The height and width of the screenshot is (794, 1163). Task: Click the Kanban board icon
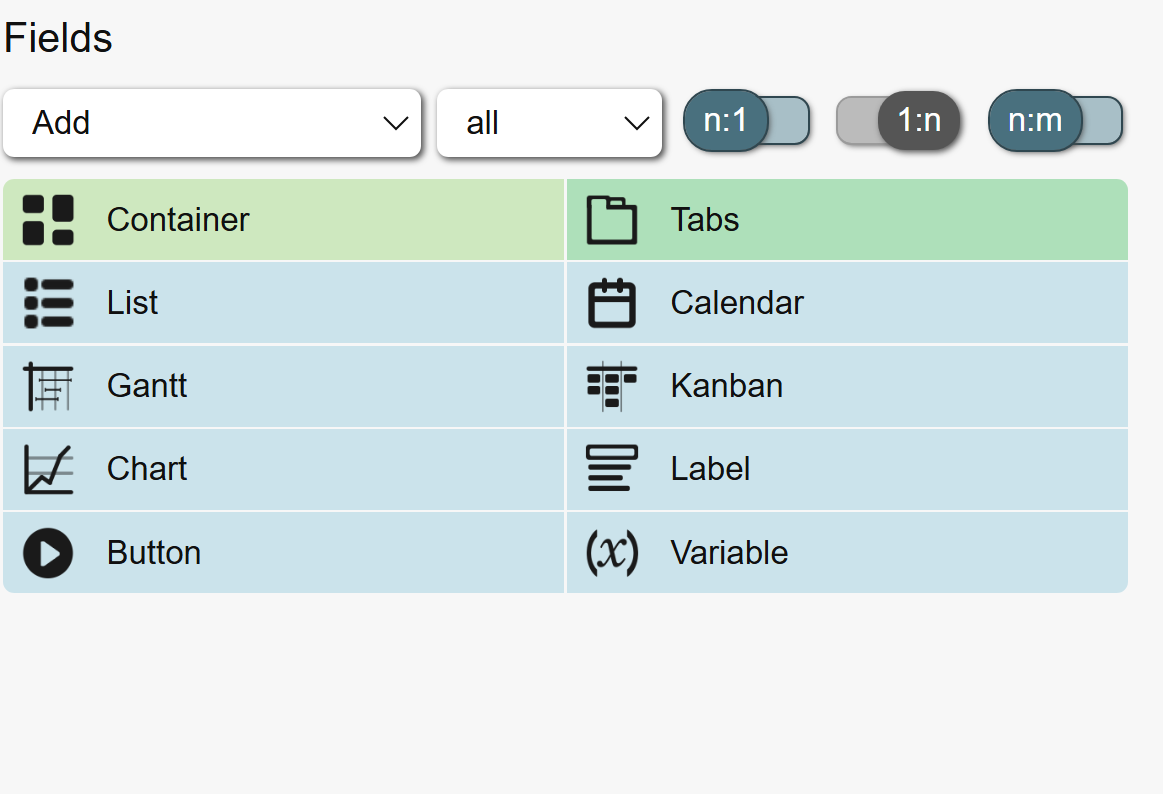coord(611,386)
